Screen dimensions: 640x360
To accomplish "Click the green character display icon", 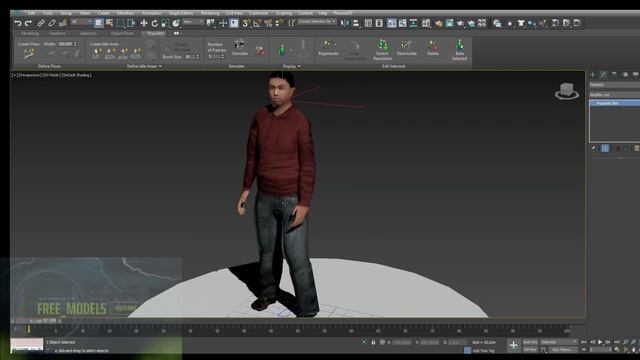I will [x=282, y=51].
